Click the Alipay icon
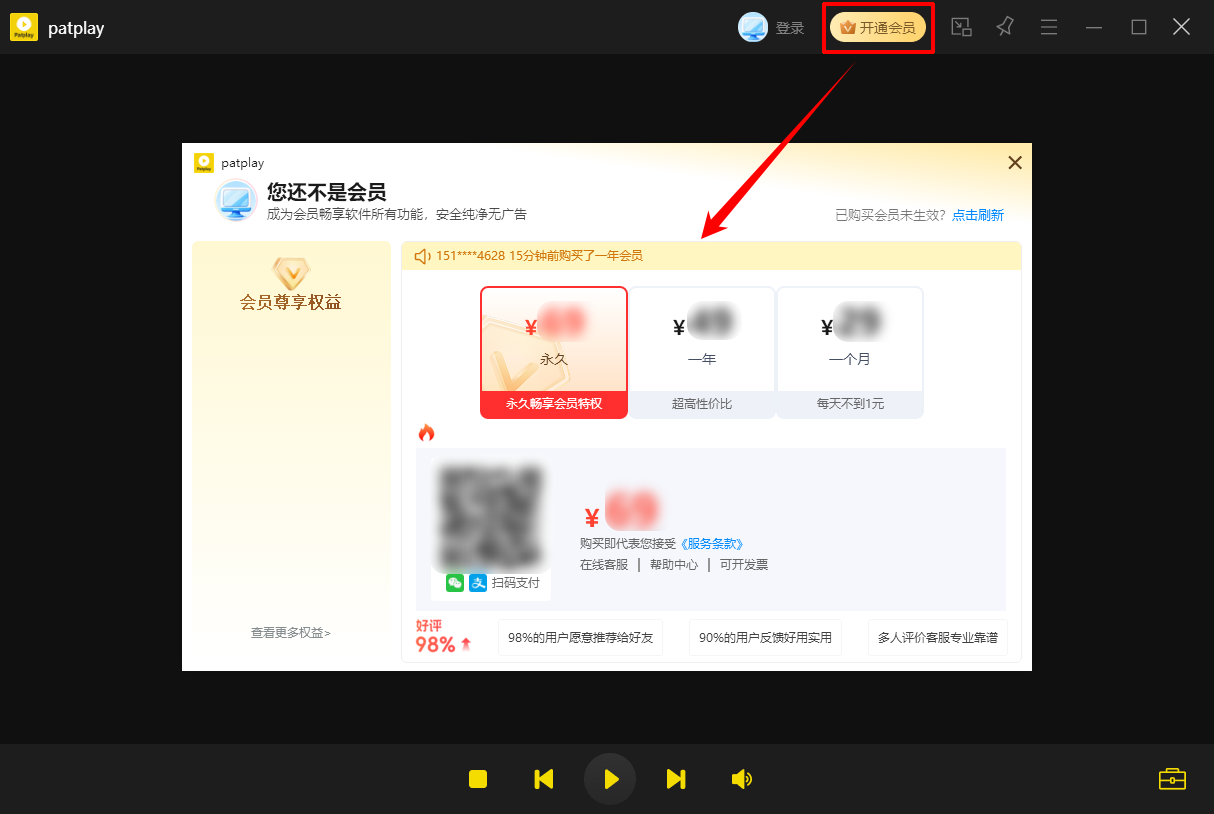1214x814 pixels. (x=478, y=583)
